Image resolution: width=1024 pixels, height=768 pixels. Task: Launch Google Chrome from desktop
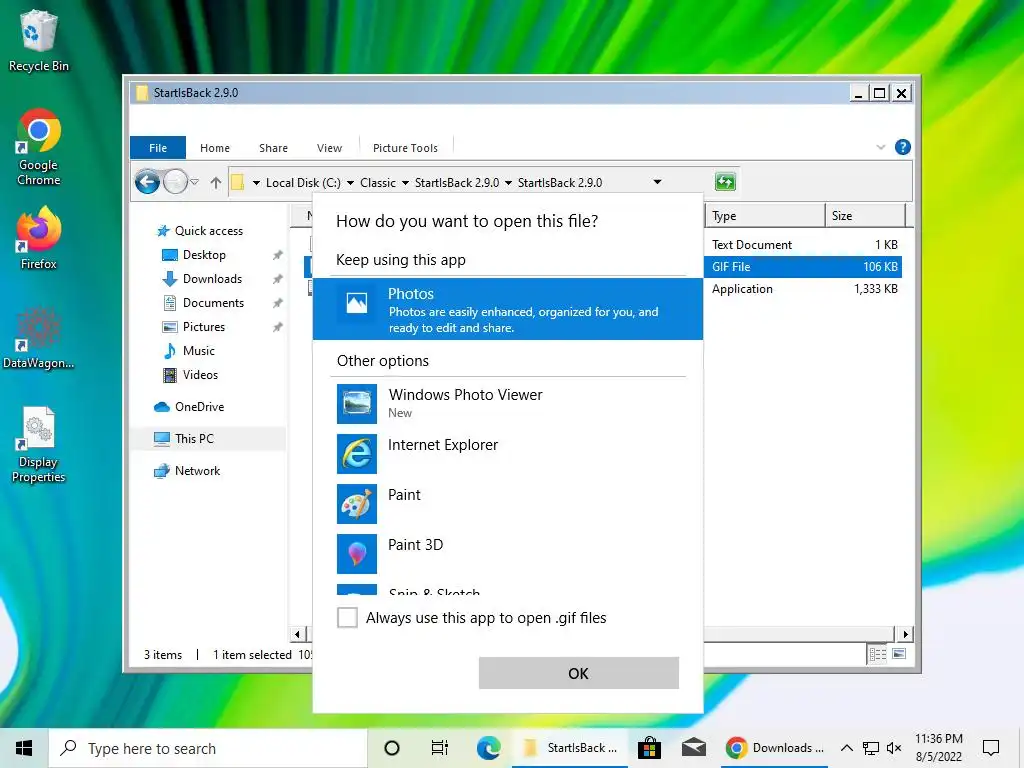click(x=38, y=147)
